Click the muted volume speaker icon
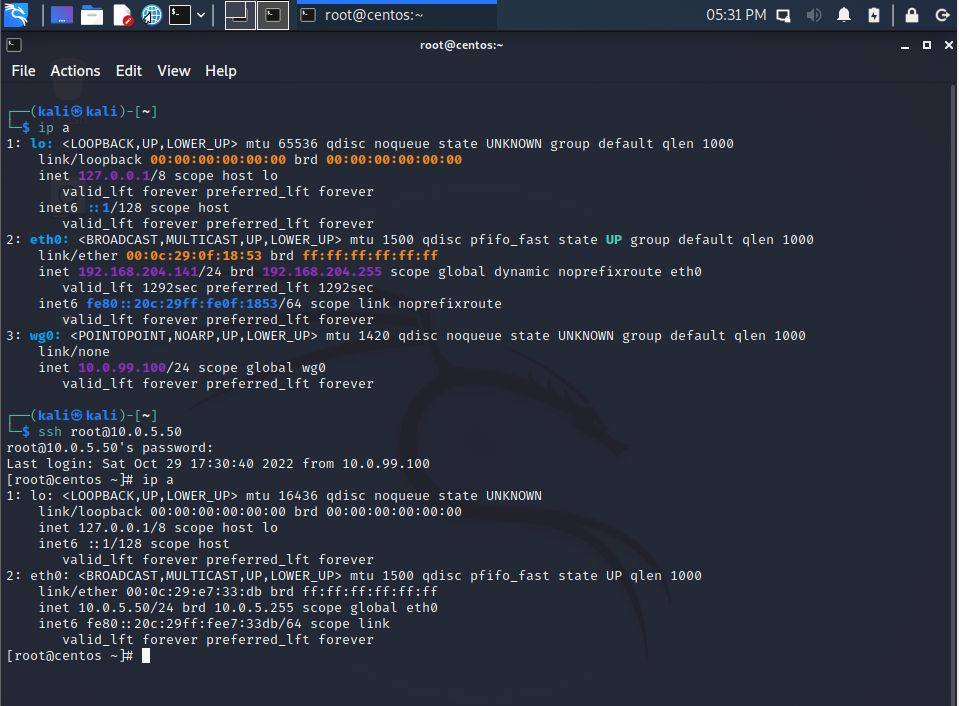The height and width of the screenshot is (706, 959). pos(813,15)
